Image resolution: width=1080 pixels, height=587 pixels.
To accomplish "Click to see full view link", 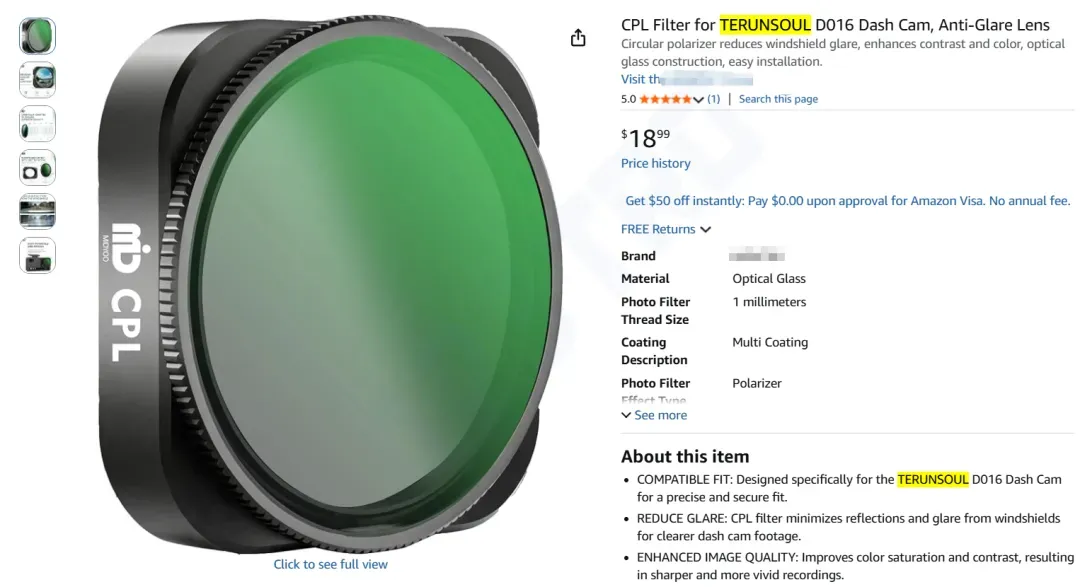I will point(331,564).
